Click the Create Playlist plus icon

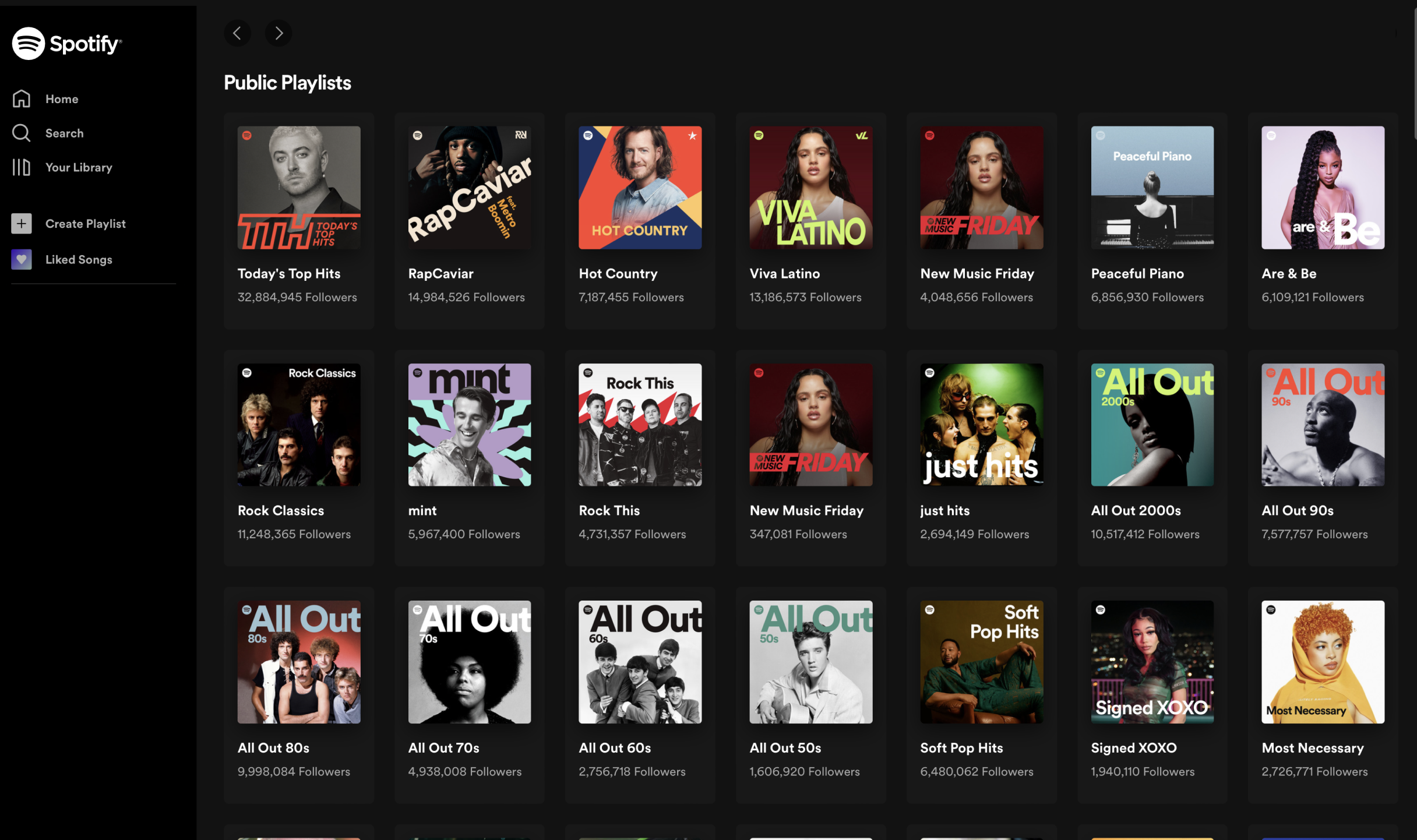click(22, 224)
